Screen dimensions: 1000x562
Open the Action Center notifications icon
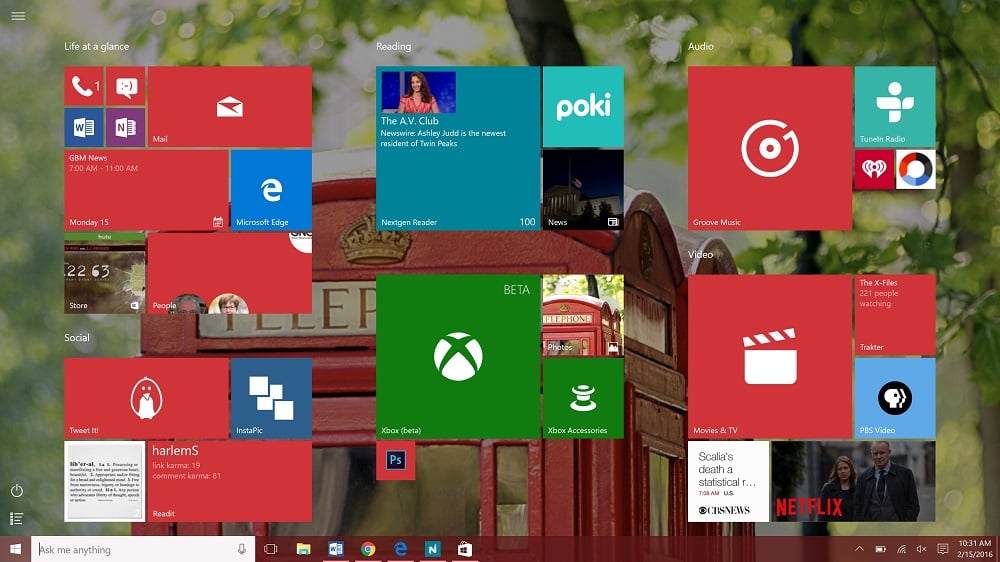pyautogui.click(x=943, y=549)
